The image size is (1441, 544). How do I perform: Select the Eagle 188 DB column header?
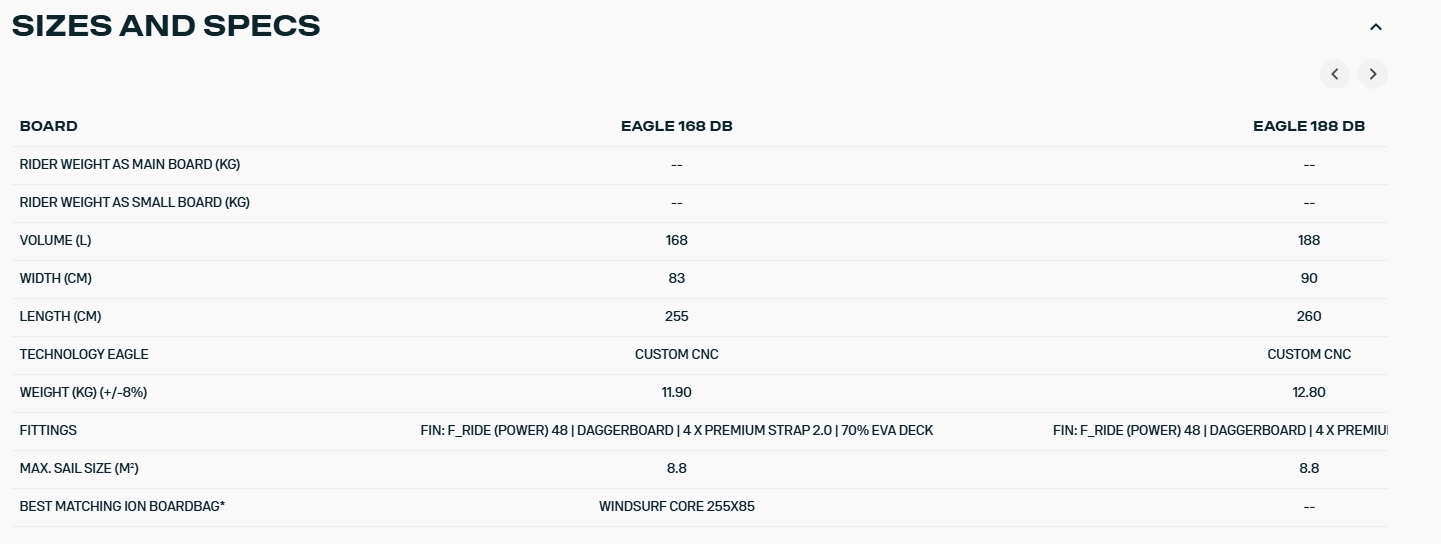point(1308,126)
